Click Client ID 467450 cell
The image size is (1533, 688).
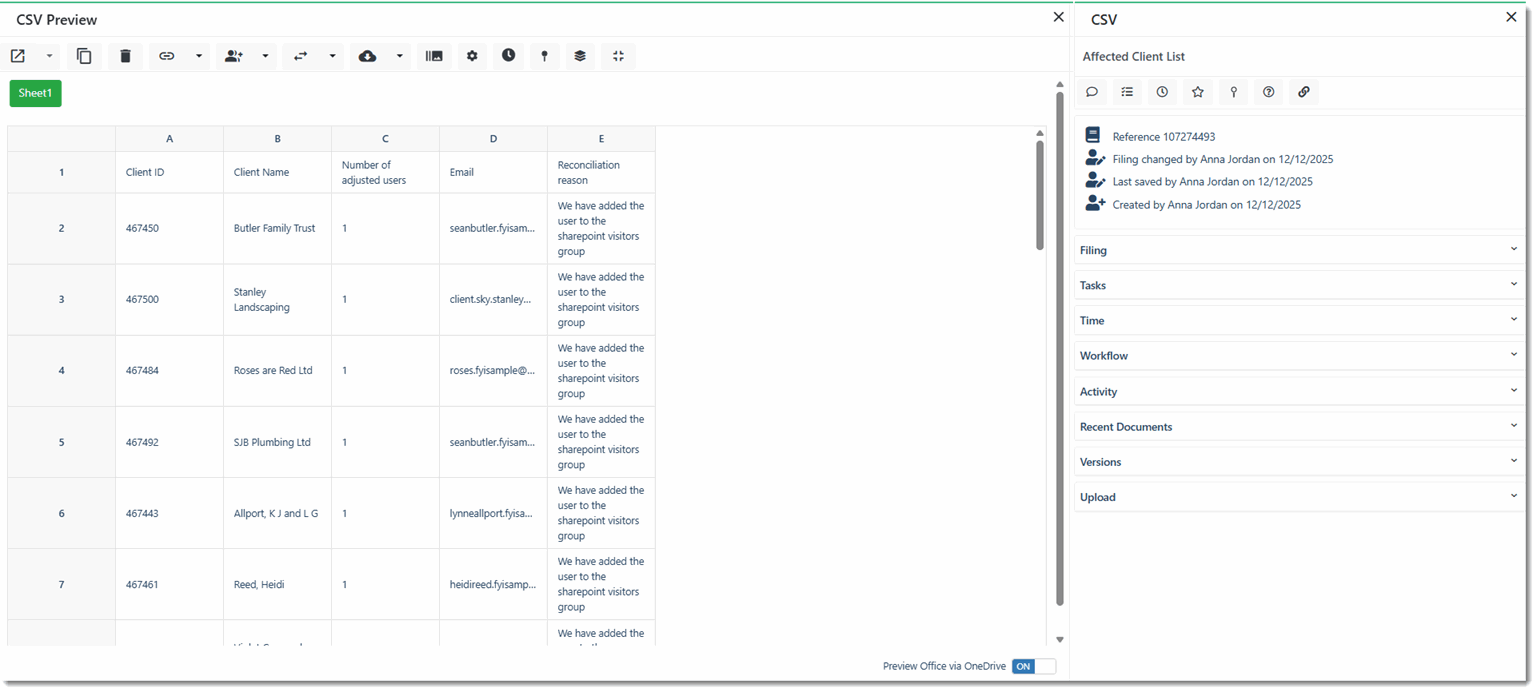(x=169, y=228)
